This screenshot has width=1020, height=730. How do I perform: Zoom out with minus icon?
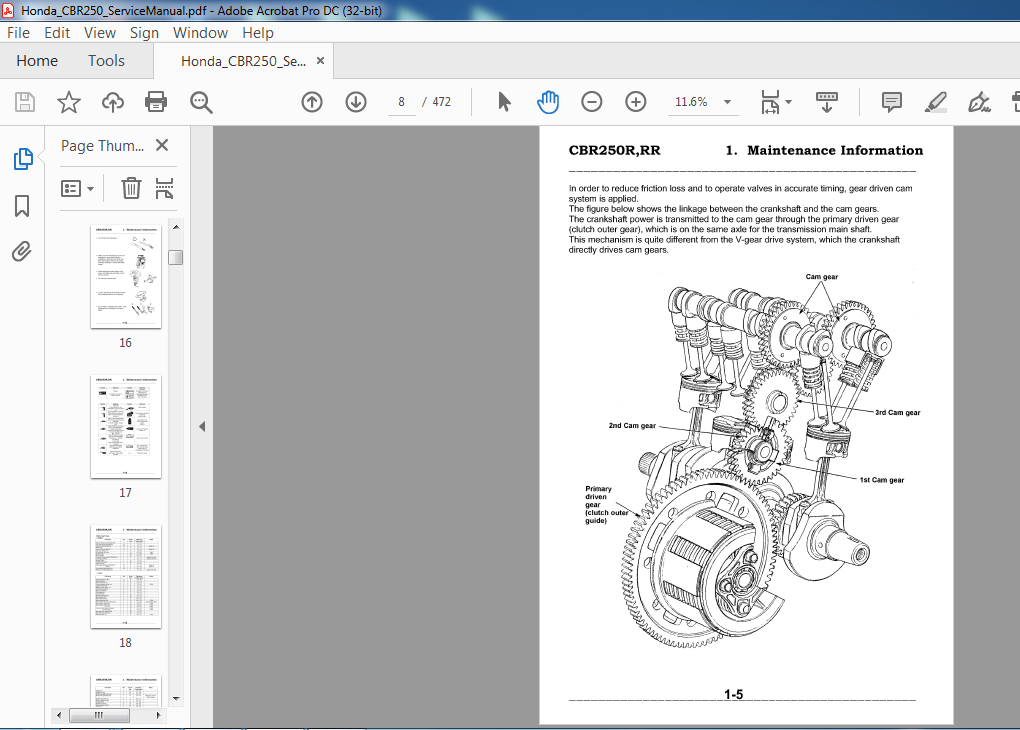click(x=591, y=102)
